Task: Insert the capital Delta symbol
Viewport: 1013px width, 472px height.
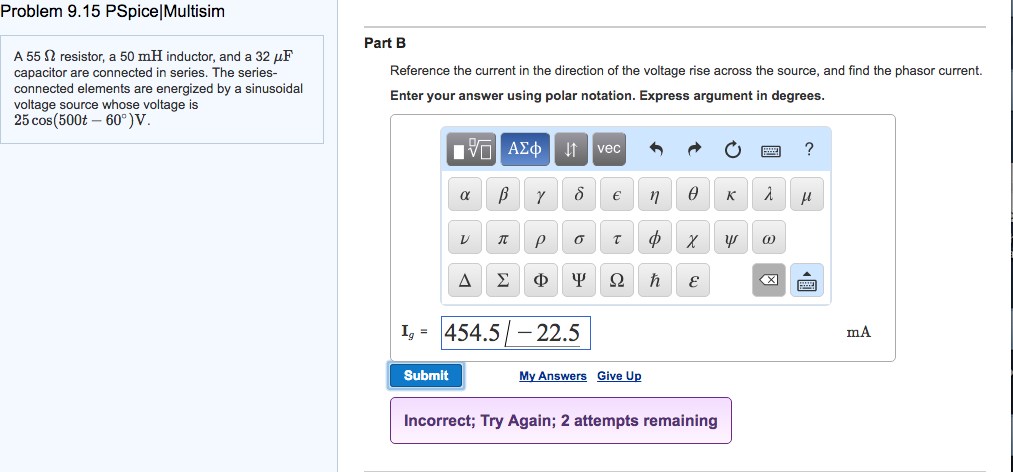Action: 464,281
